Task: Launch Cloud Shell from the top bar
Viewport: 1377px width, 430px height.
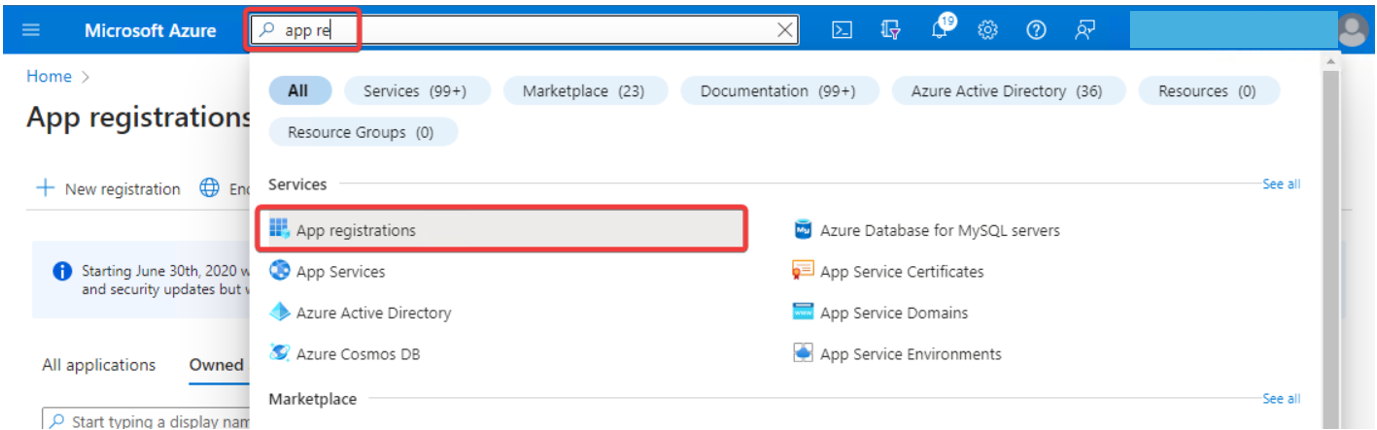Action: click(842, 30)
